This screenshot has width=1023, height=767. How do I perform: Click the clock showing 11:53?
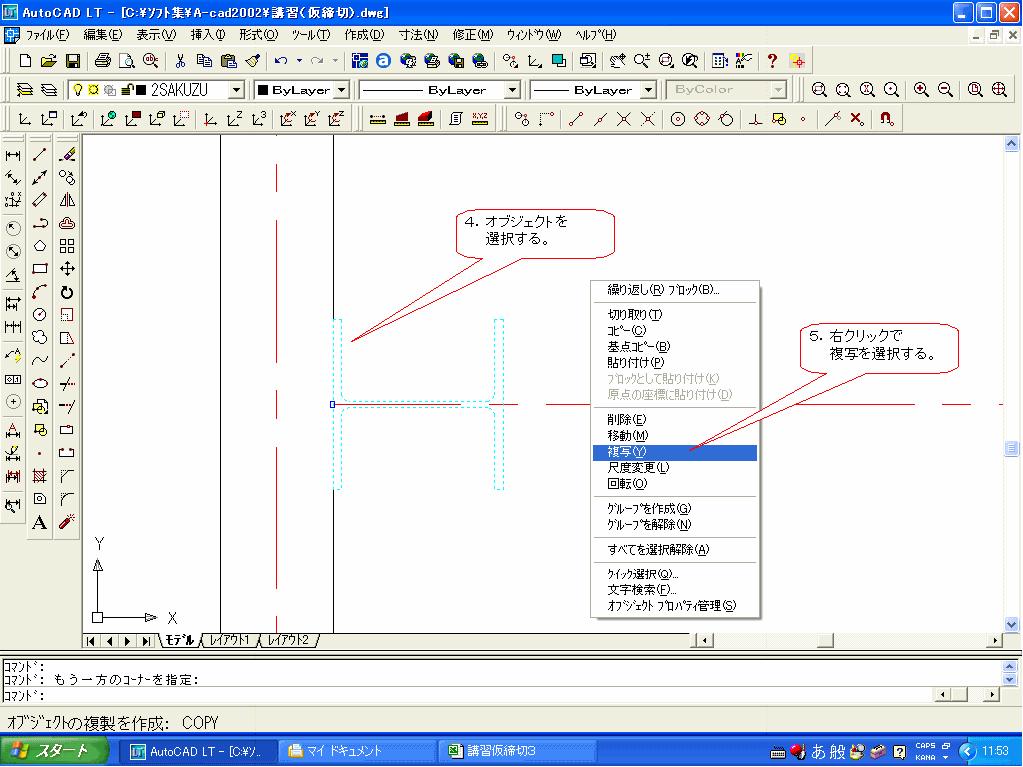tap(996, 751)
